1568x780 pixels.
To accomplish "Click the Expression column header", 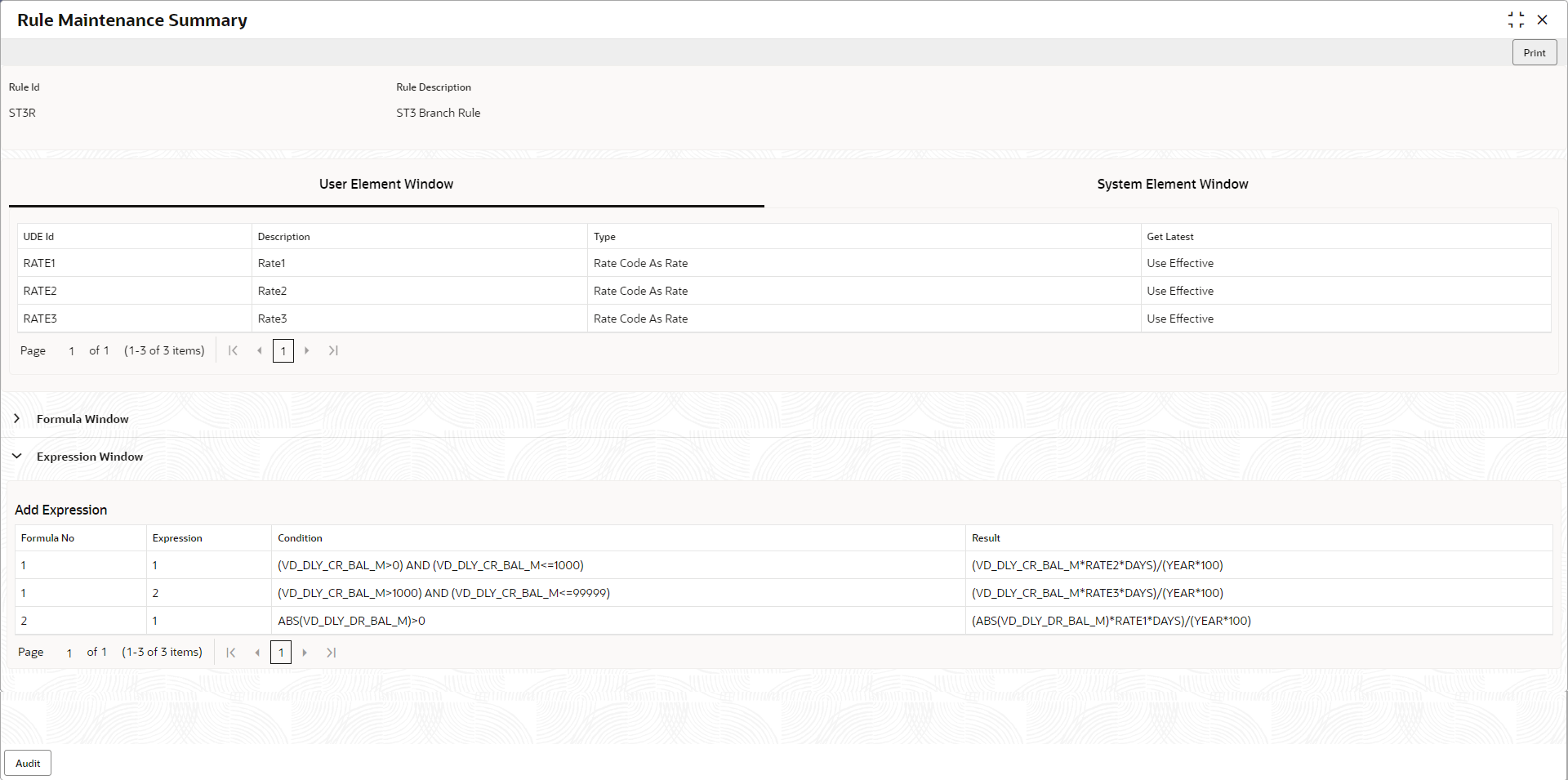I will tap(209, 537).
